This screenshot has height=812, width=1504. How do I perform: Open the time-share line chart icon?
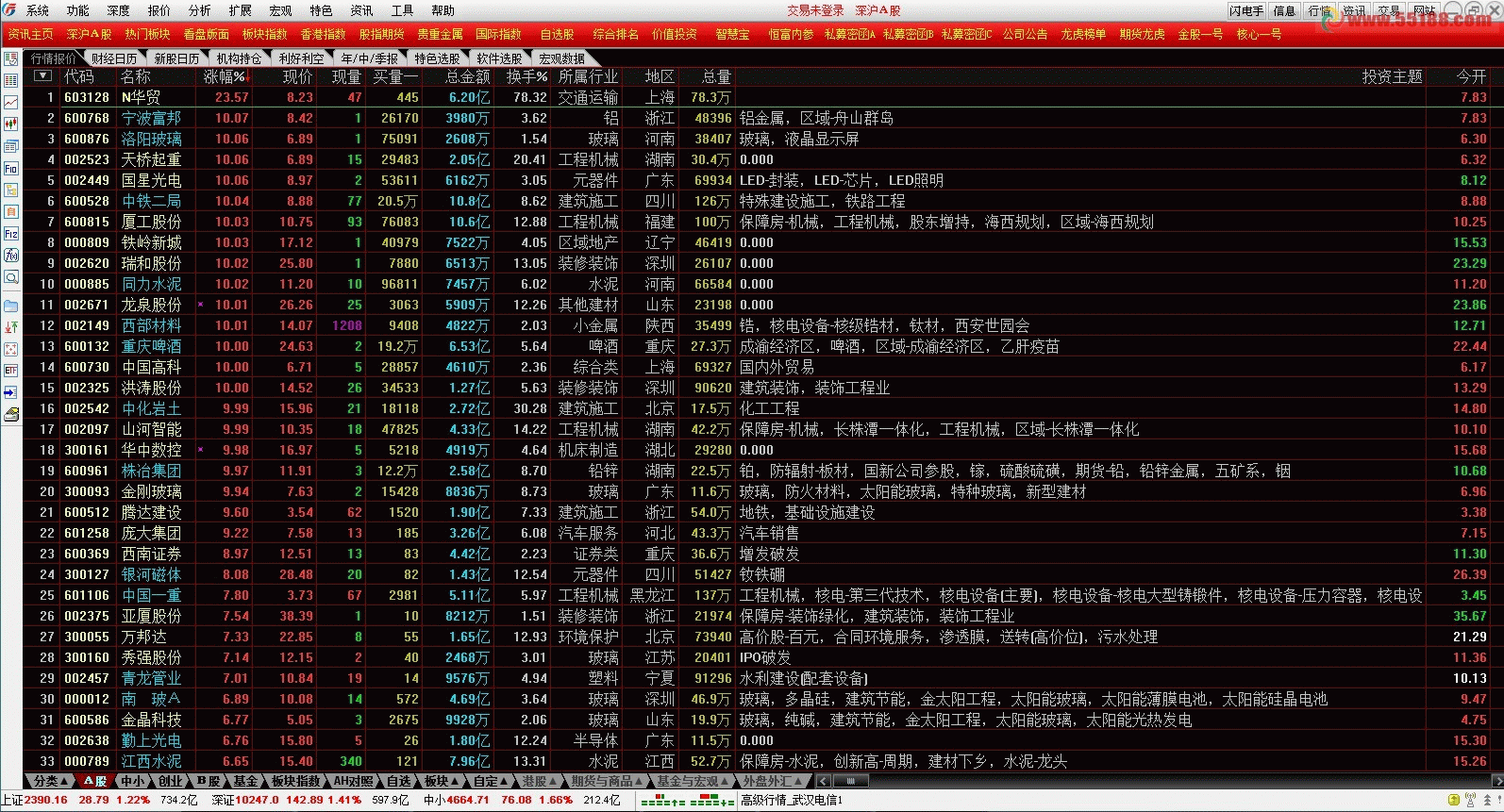tap(10, 102)
